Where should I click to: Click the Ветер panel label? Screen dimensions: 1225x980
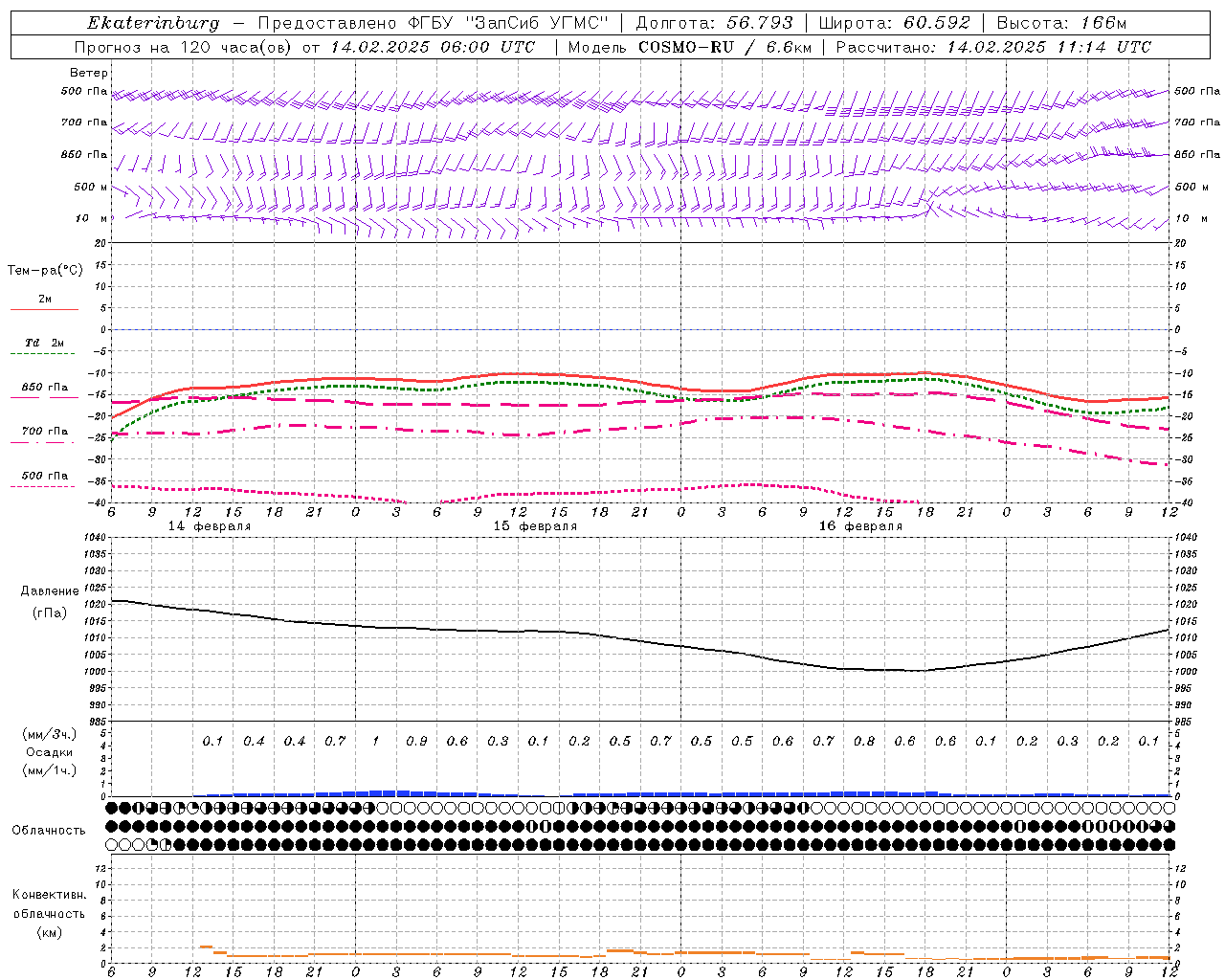(89, 73)
